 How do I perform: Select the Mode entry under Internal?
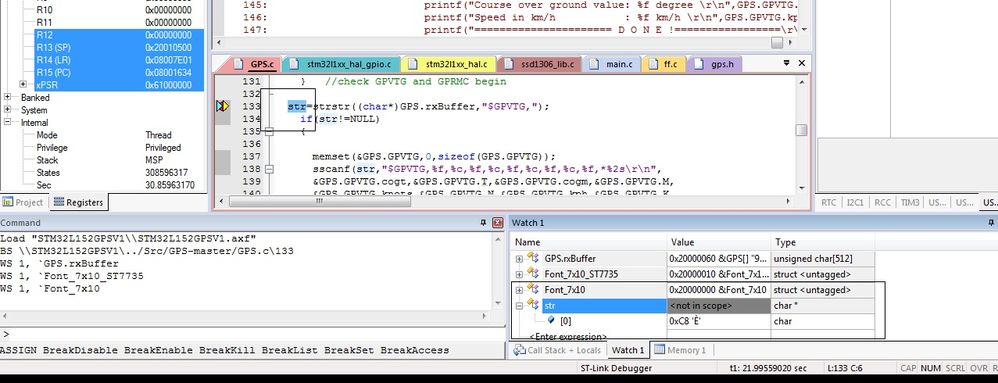pyautogui.click(x=119, y=135)
